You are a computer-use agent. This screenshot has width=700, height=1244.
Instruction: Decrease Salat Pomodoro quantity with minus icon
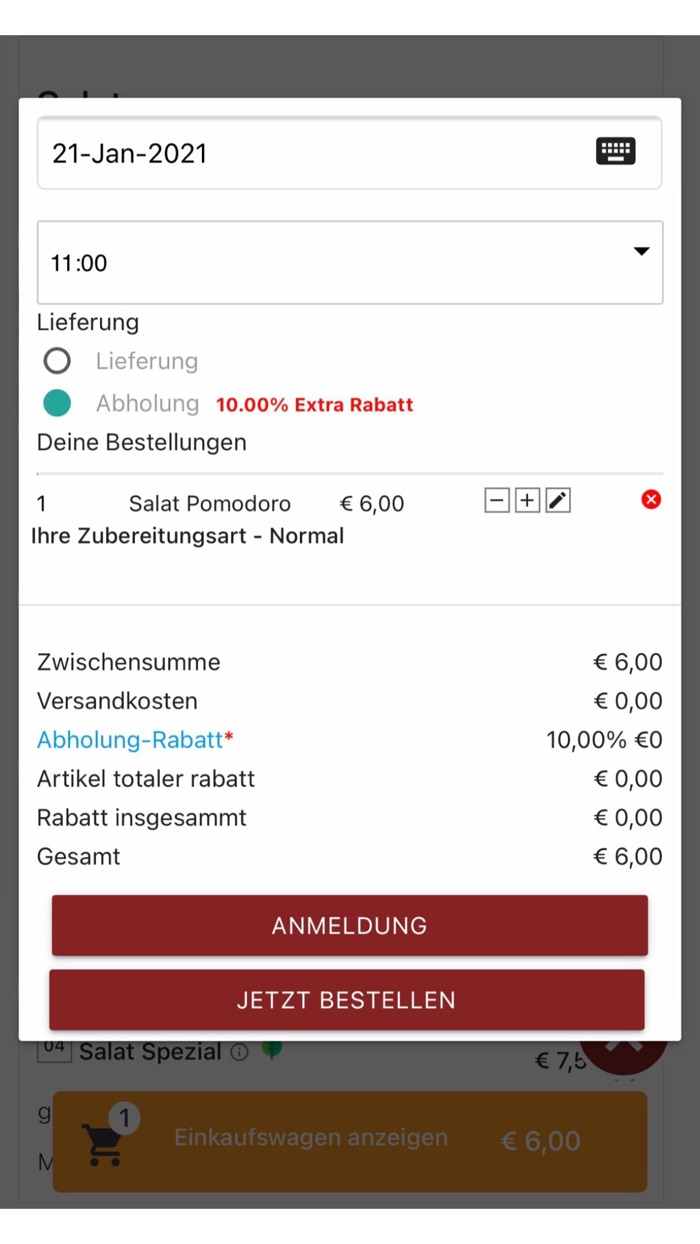pos(497,499)
